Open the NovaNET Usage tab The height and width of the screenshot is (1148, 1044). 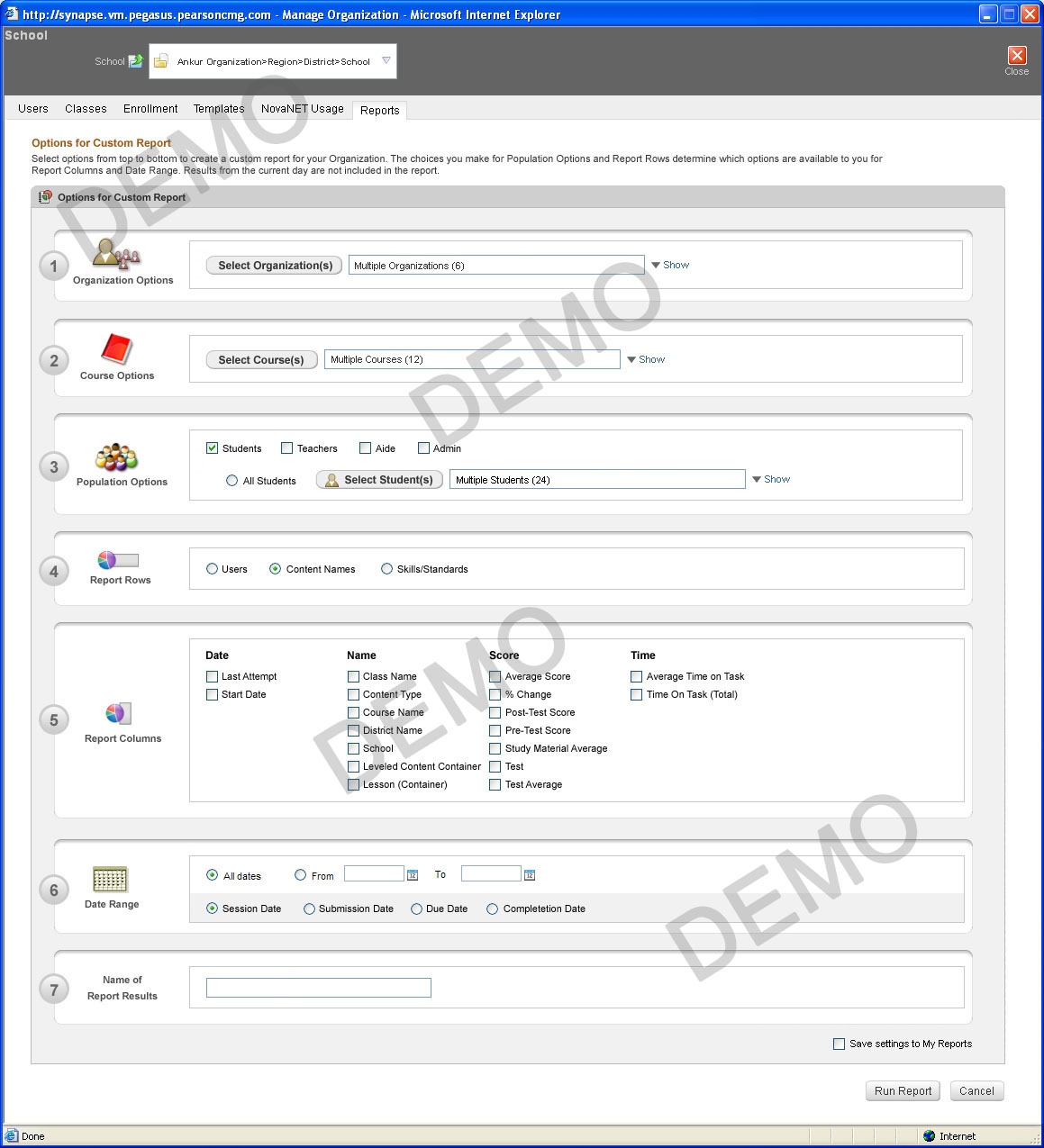pos(302,109)
